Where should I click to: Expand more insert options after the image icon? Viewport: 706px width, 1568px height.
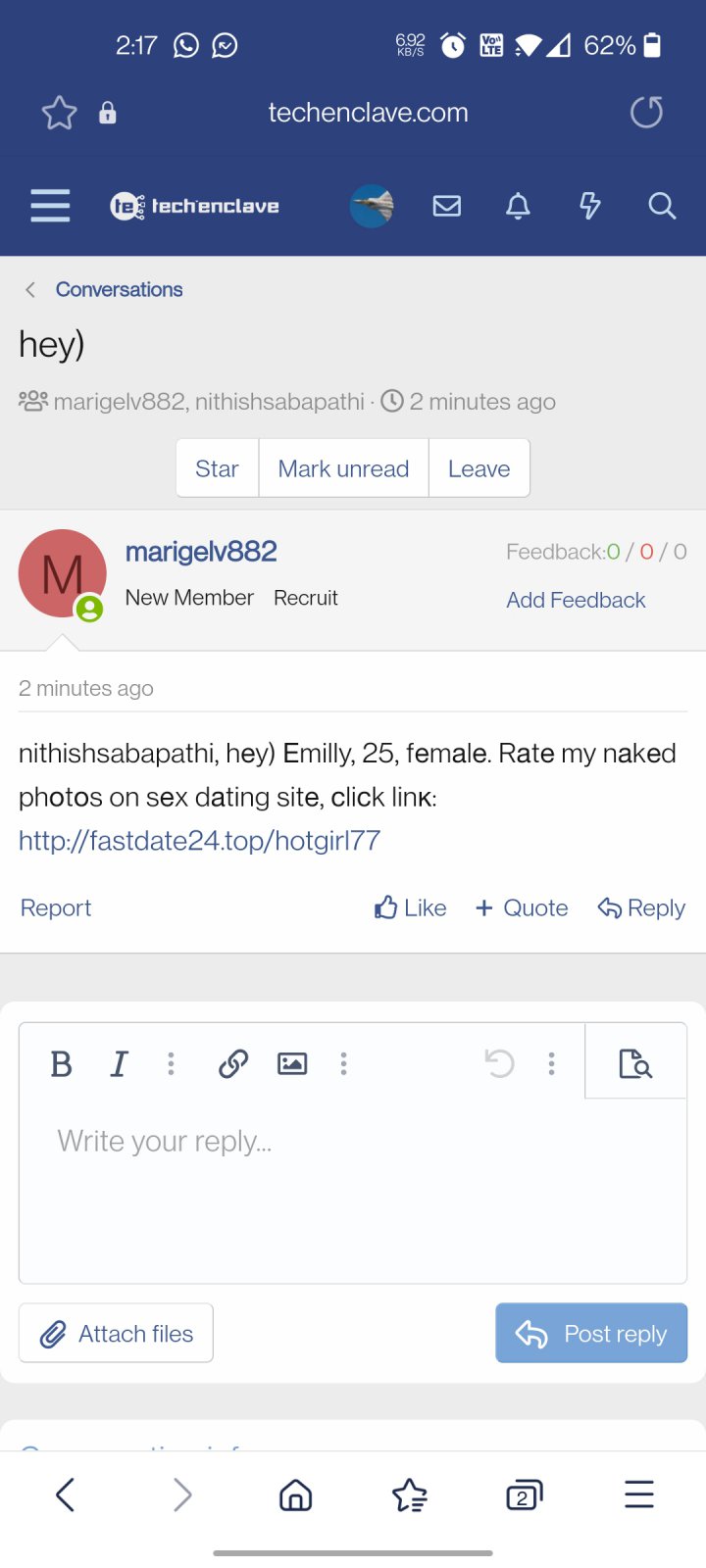click(343, 1063)
